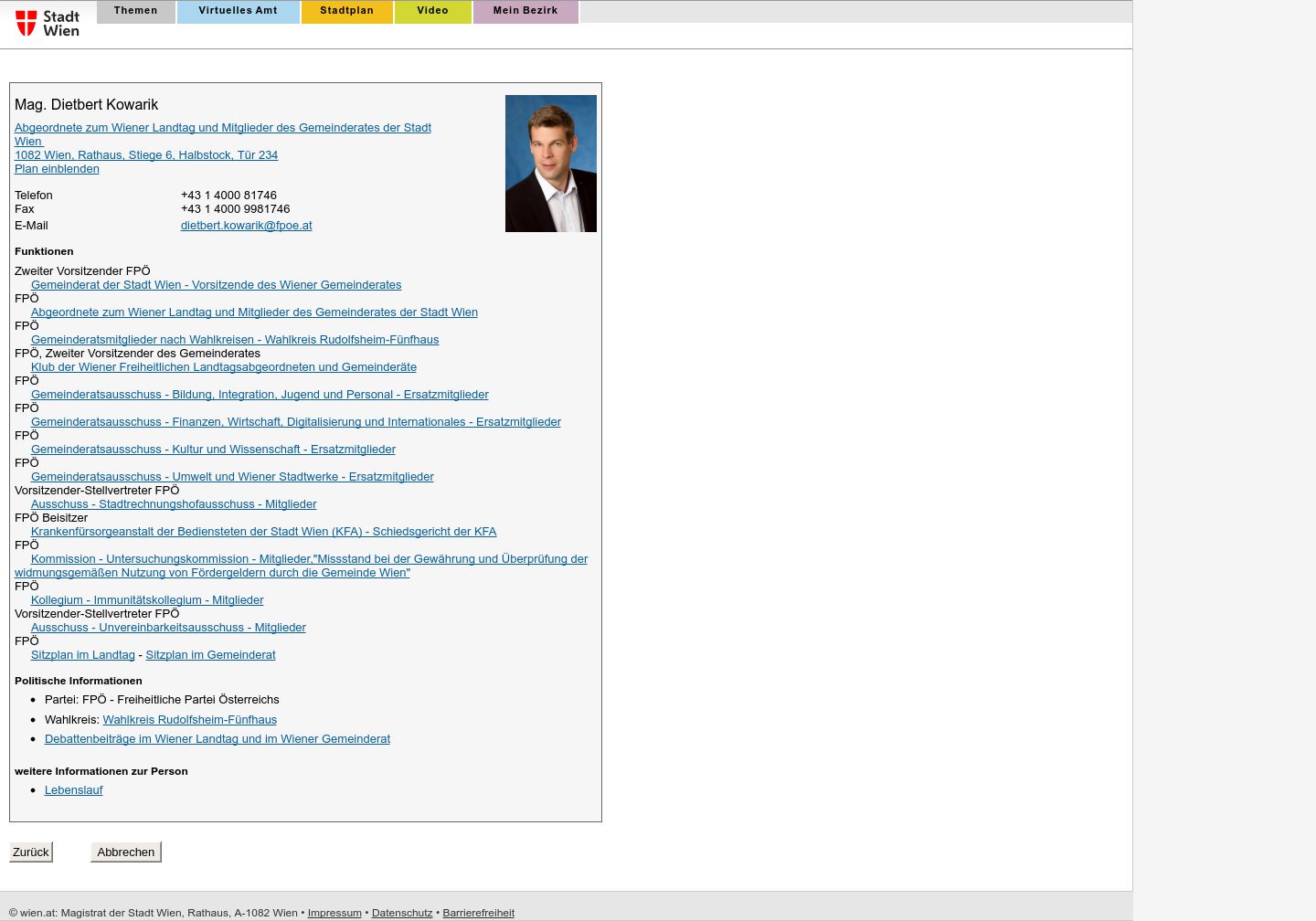1316x921 pixels.
Task: Click the text FPÖ Beisitzer
Action: (51, 518)
